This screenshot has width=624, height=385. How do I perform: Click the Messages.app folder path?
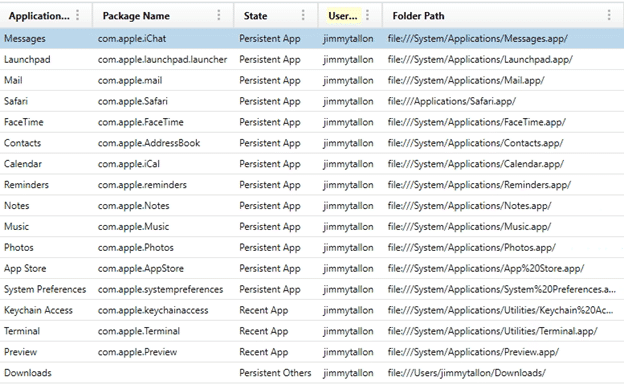pos(478,39)
